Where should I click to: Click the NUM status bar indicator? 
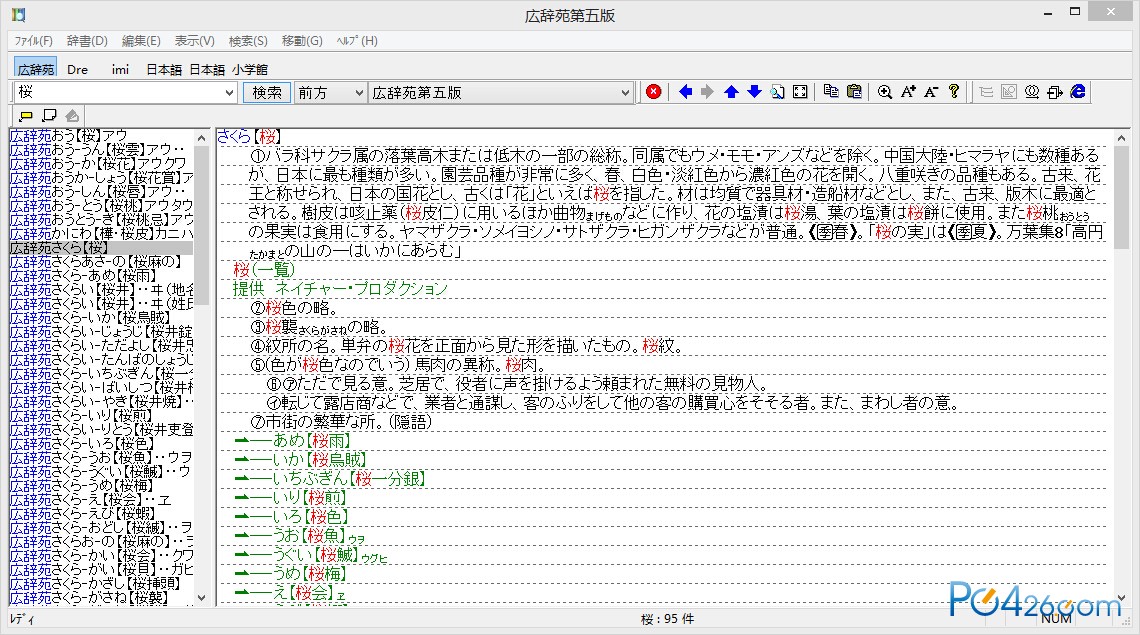(1056, 619)
